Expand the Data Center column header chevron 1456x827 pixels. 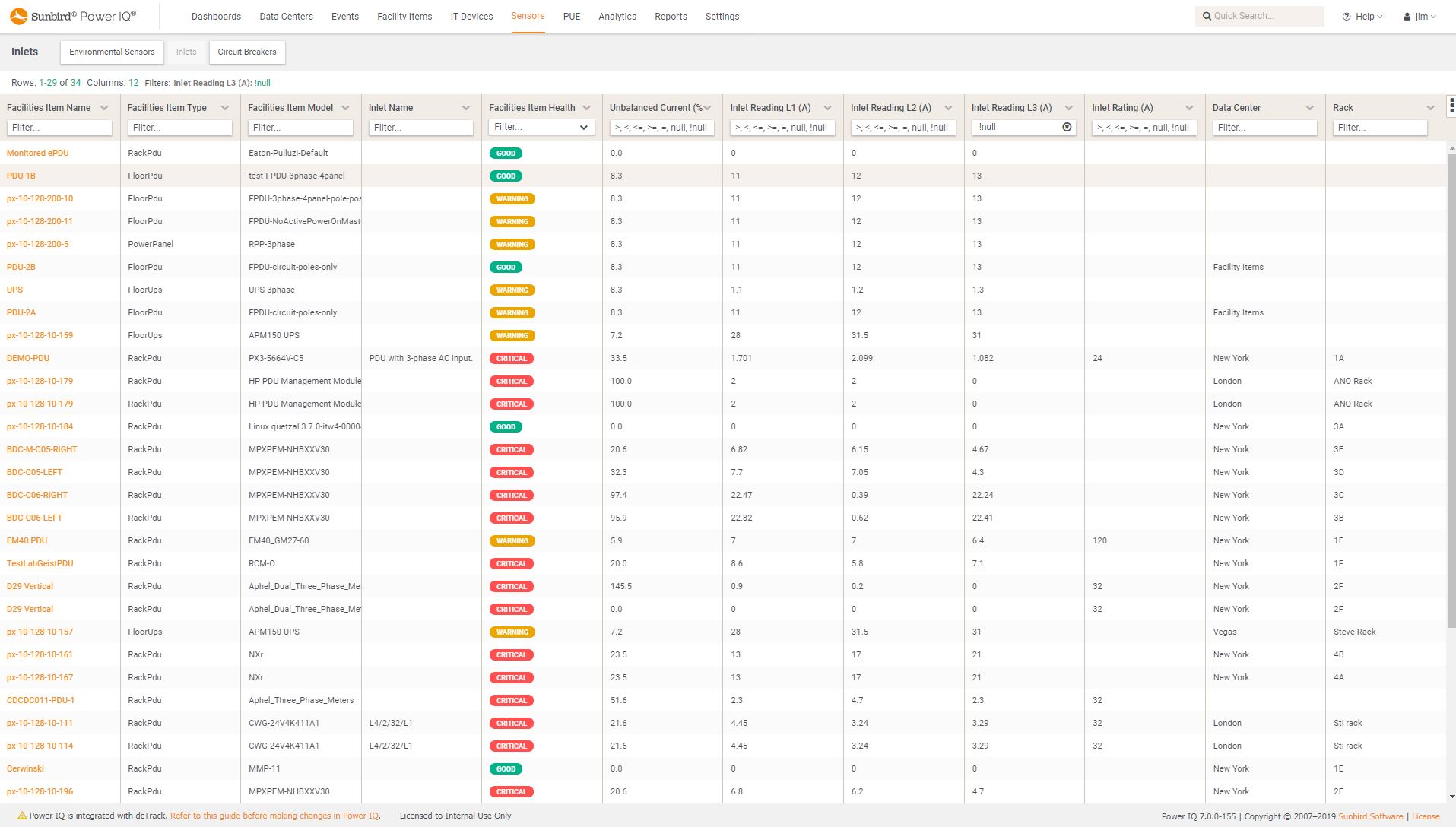point(1310,107)
